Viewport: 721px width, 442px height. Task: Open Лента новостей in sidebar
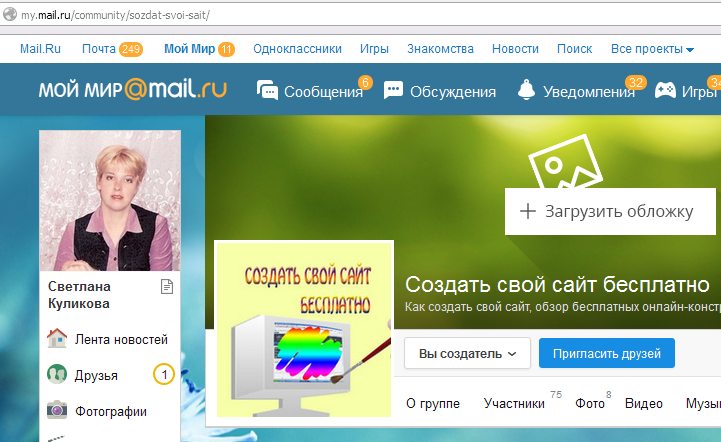pos(121,339)
